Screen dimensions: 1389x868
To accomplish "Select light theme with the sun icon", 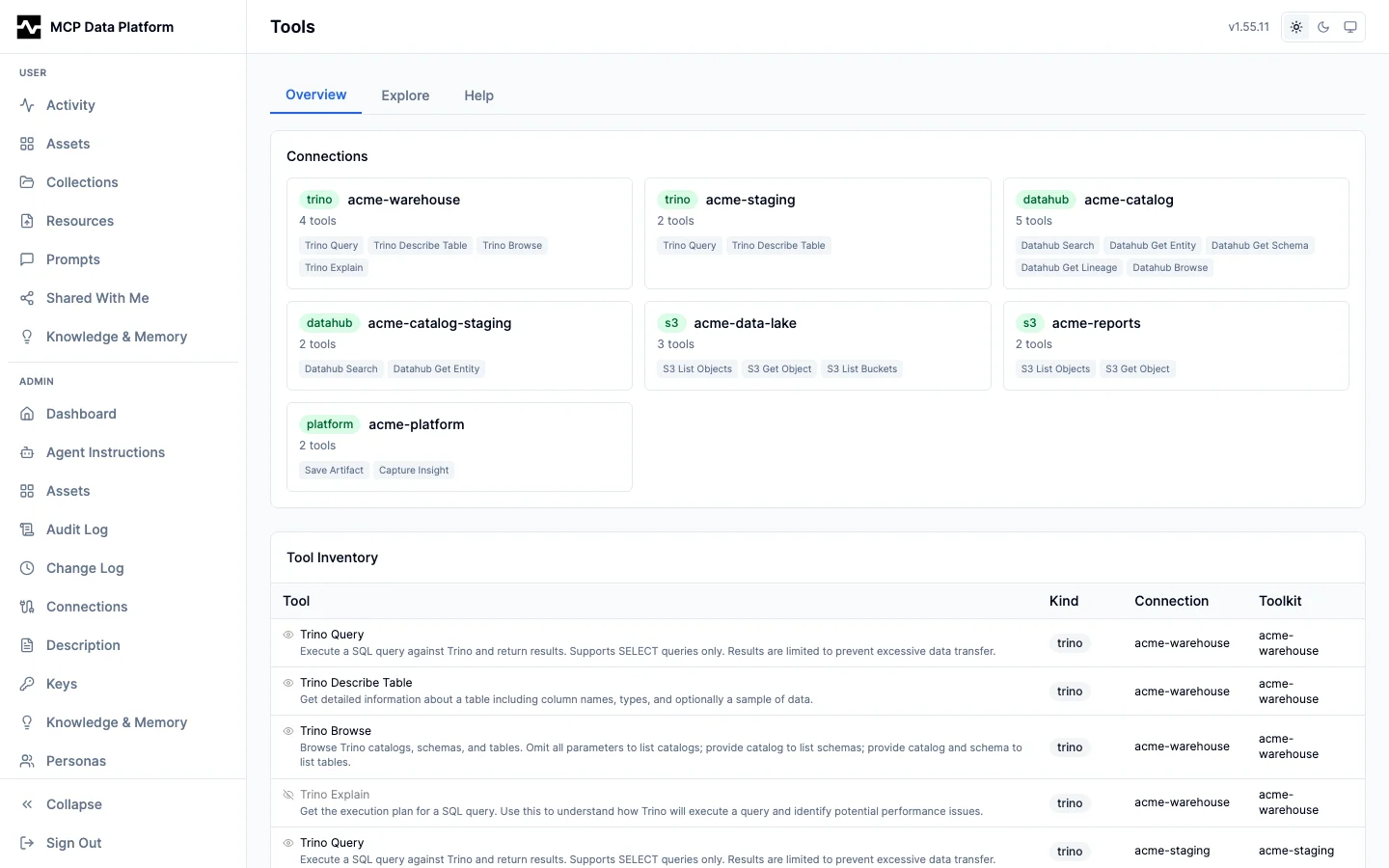I will (1296, 27).
